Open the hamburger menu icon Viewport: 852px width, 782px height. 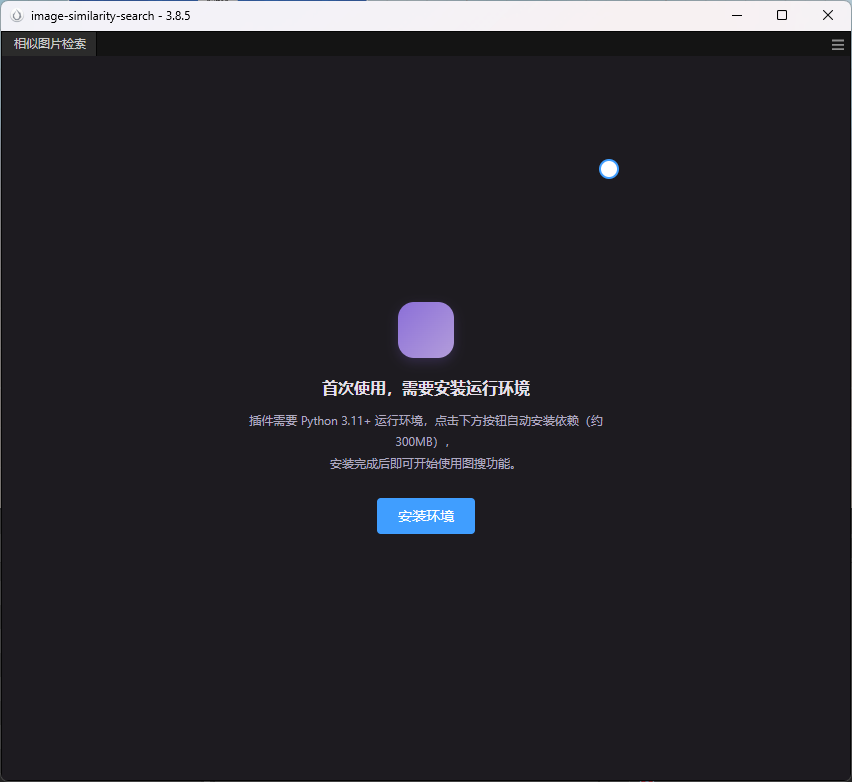click(837, 45)
